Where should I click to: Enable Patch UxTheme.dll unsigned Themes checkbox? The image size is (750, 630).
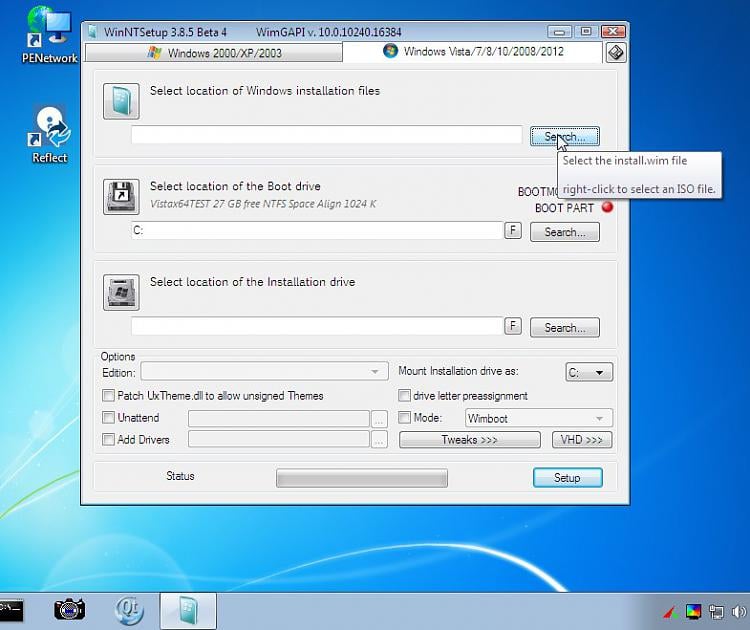109,395
